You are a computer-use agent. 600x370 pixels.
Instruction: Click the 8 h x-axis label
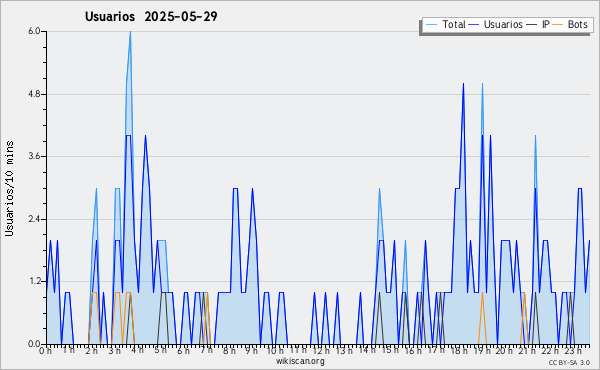tap(229, 350)
